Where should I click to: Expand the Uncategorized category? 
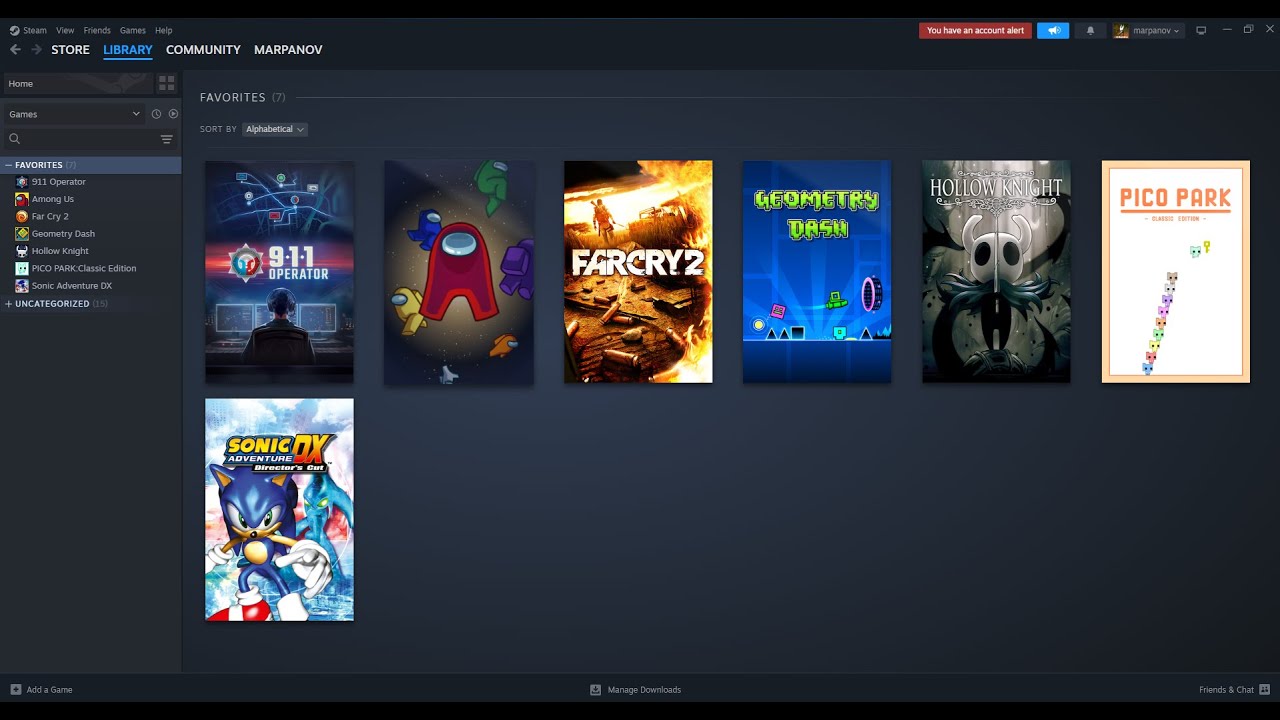click(8, 304)
